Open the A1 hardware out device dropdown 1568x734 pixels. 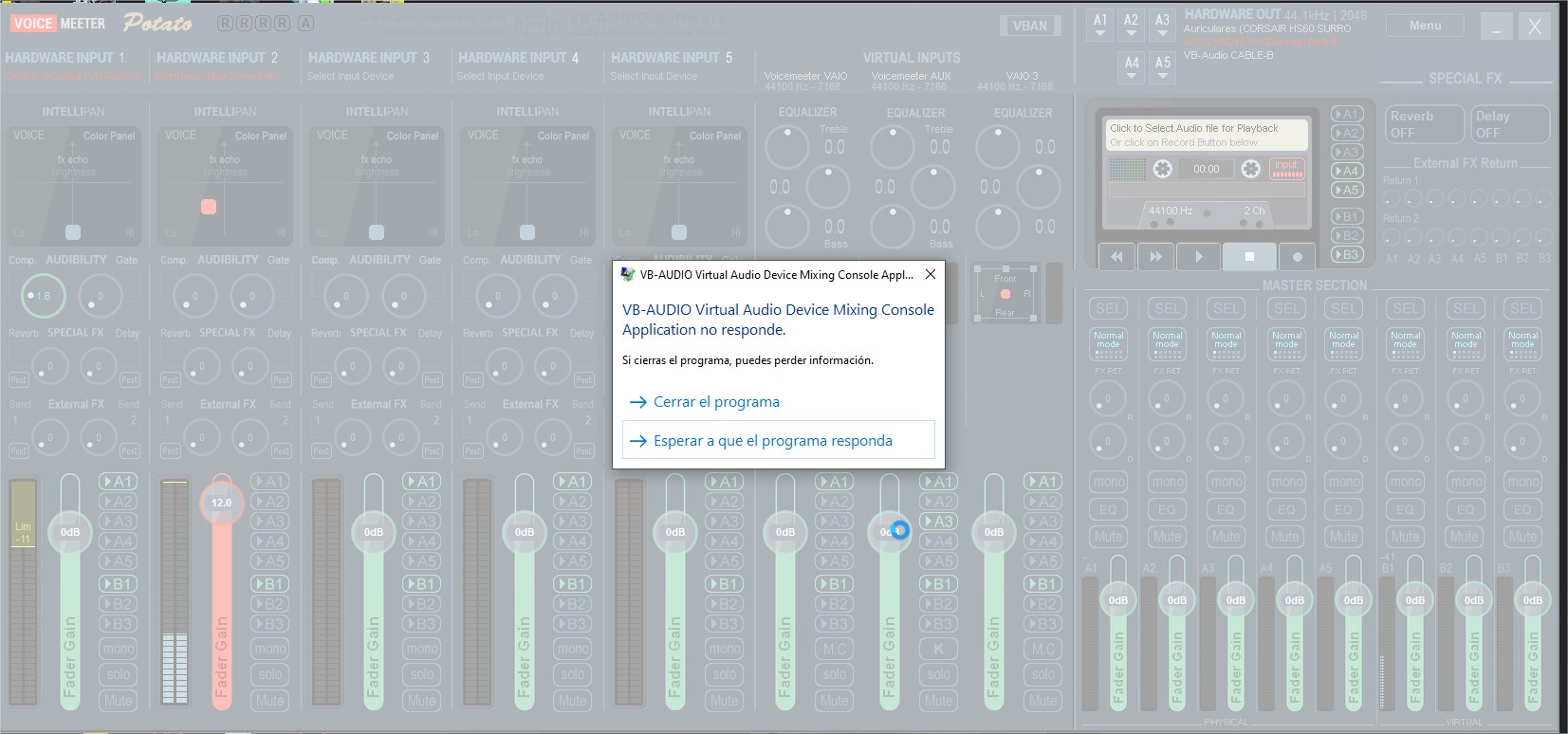point(1100,26)
